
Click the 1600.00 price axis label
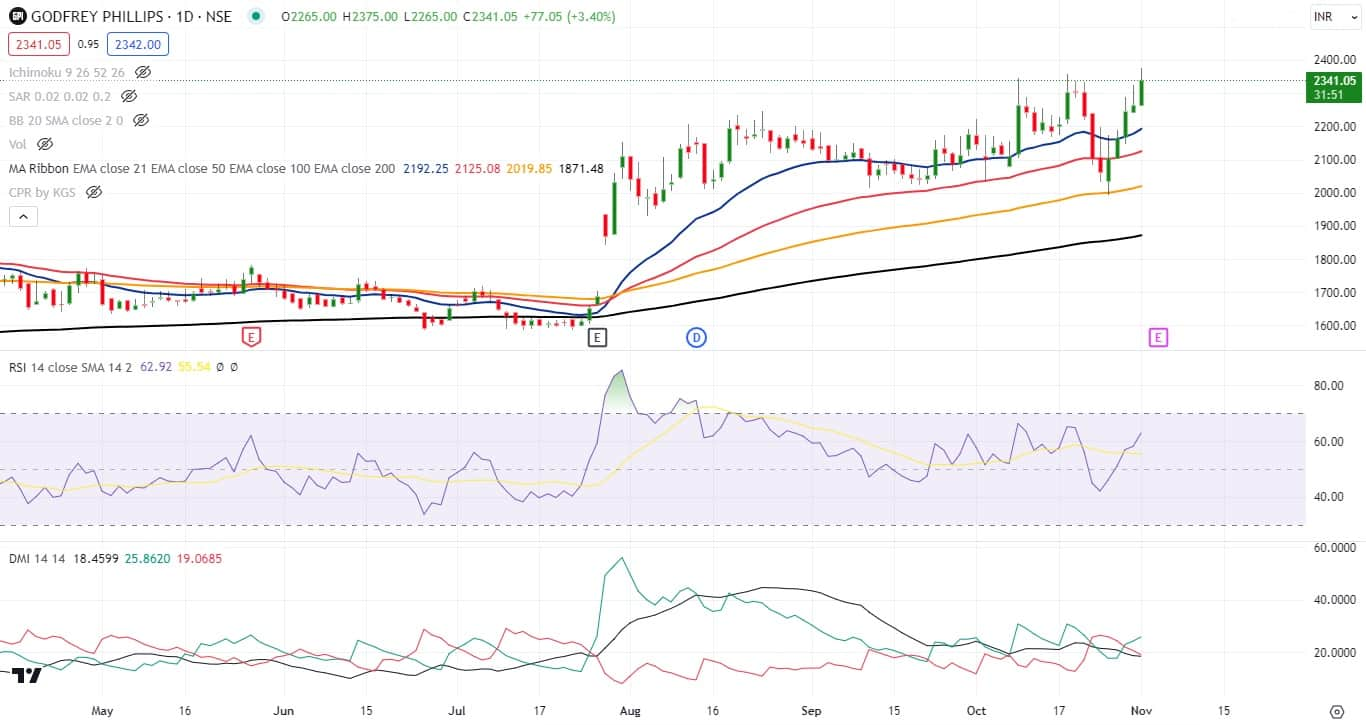(x=1335, y=325)
